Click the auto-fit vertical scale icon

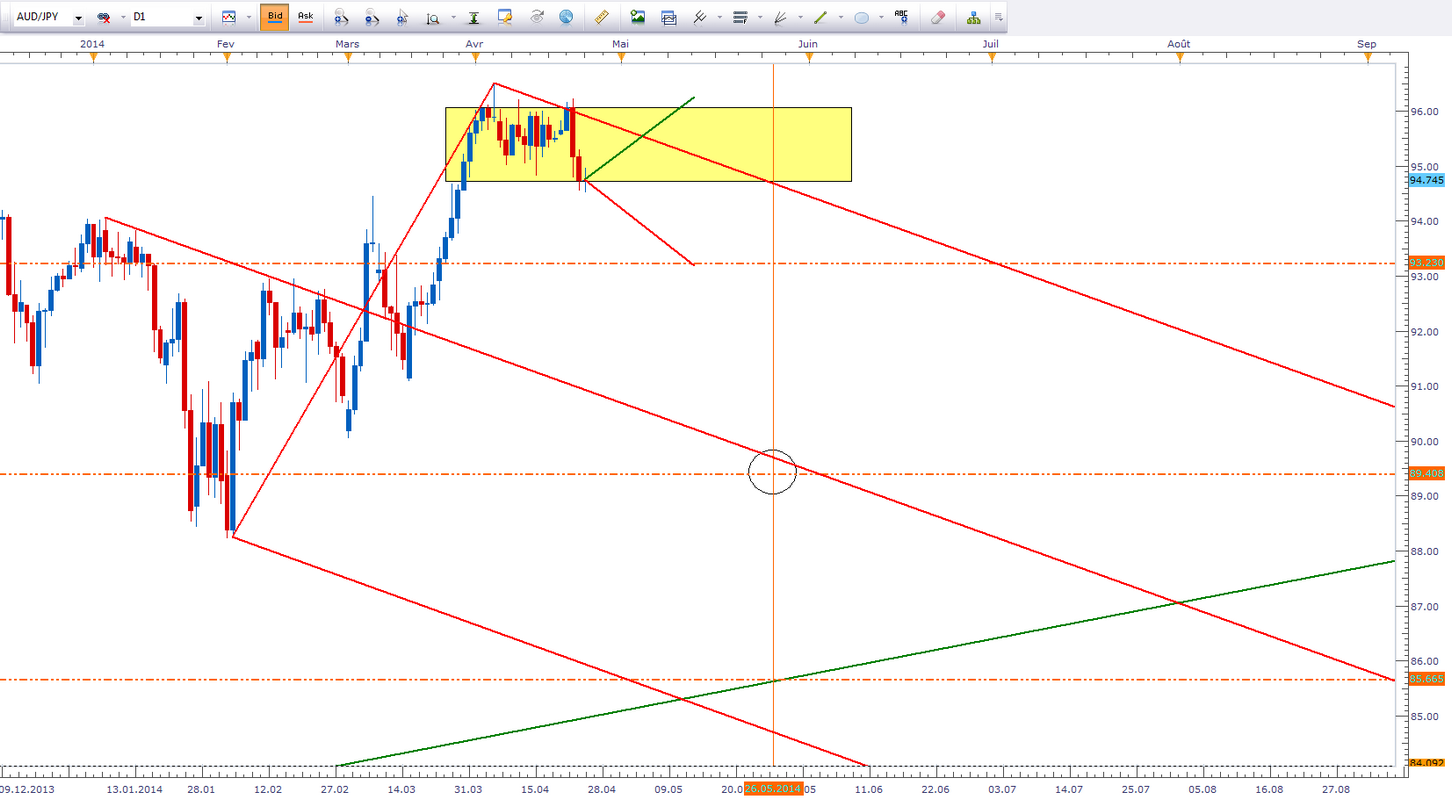click(474, 17)
